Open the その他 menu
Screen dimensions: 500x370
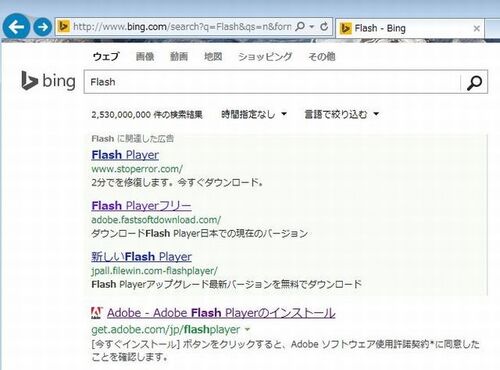point(322,56)
